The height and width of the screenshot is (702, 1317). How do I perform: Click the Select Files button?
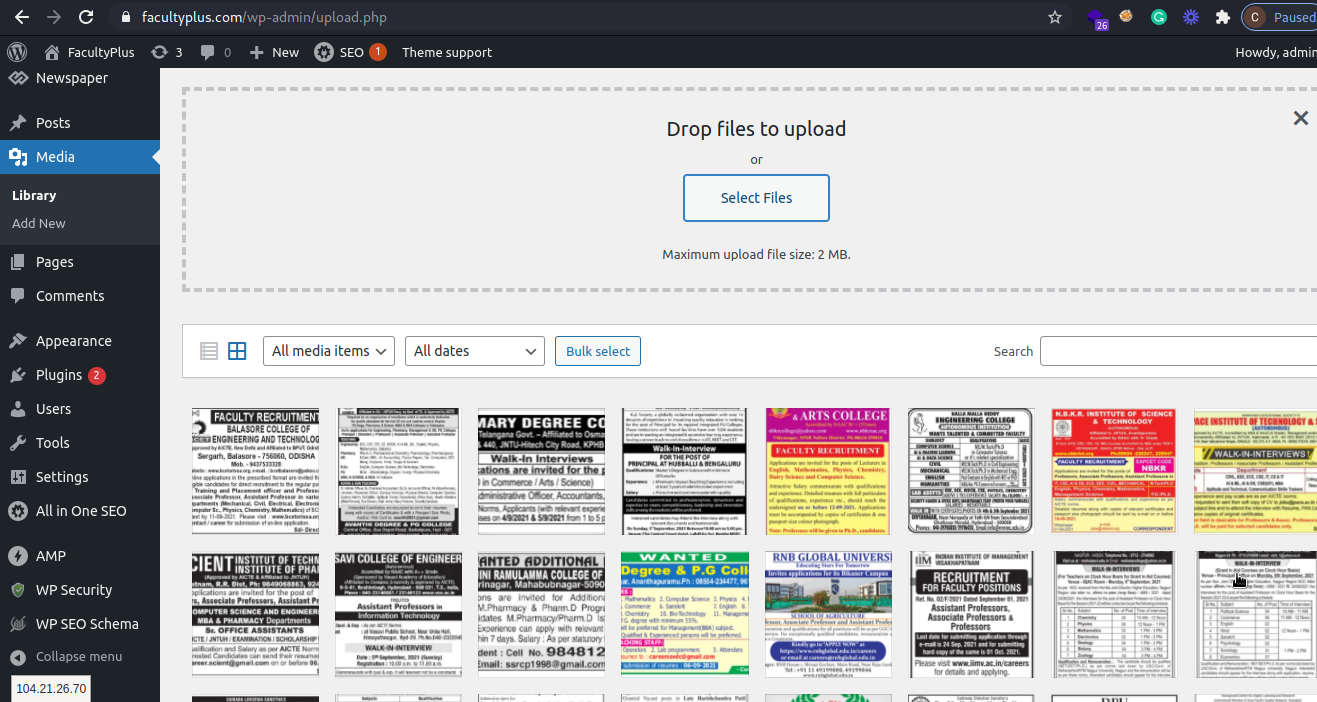pos(756,198)
